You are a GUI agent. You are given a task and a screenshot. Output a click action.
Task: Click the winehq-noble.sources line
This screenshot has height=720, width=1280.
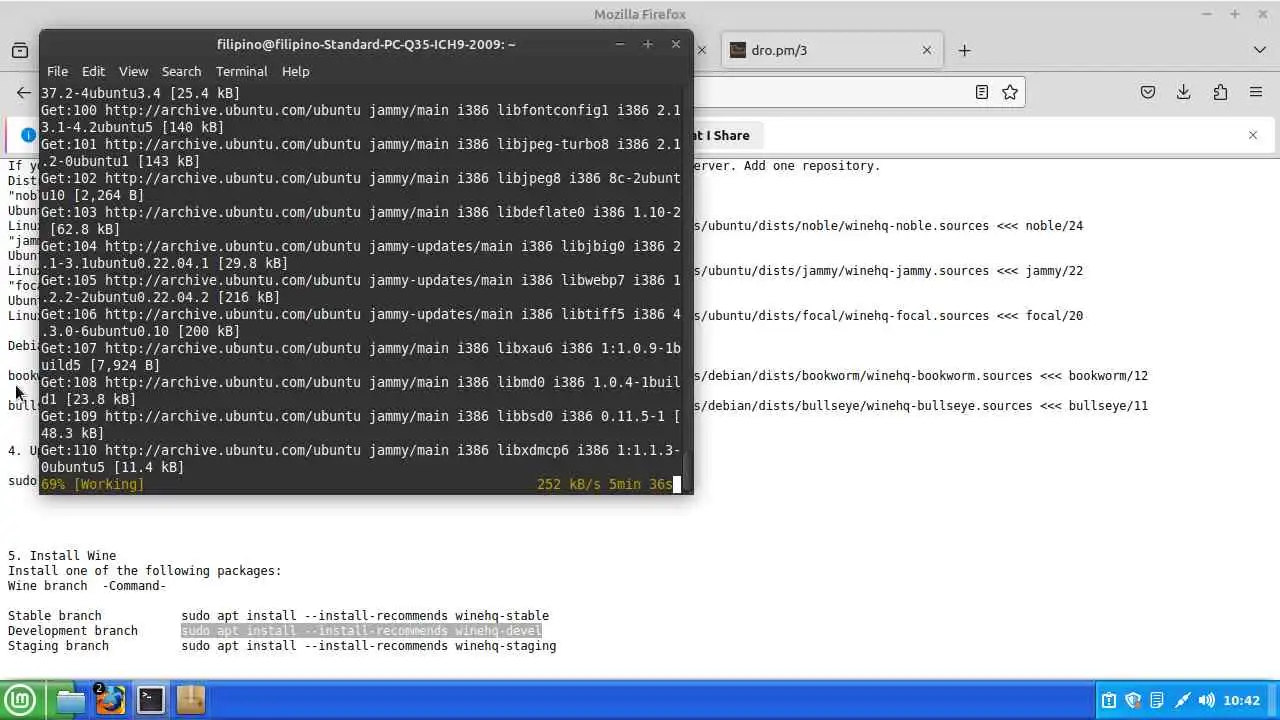pyautogui.click(x=888, y=226)
